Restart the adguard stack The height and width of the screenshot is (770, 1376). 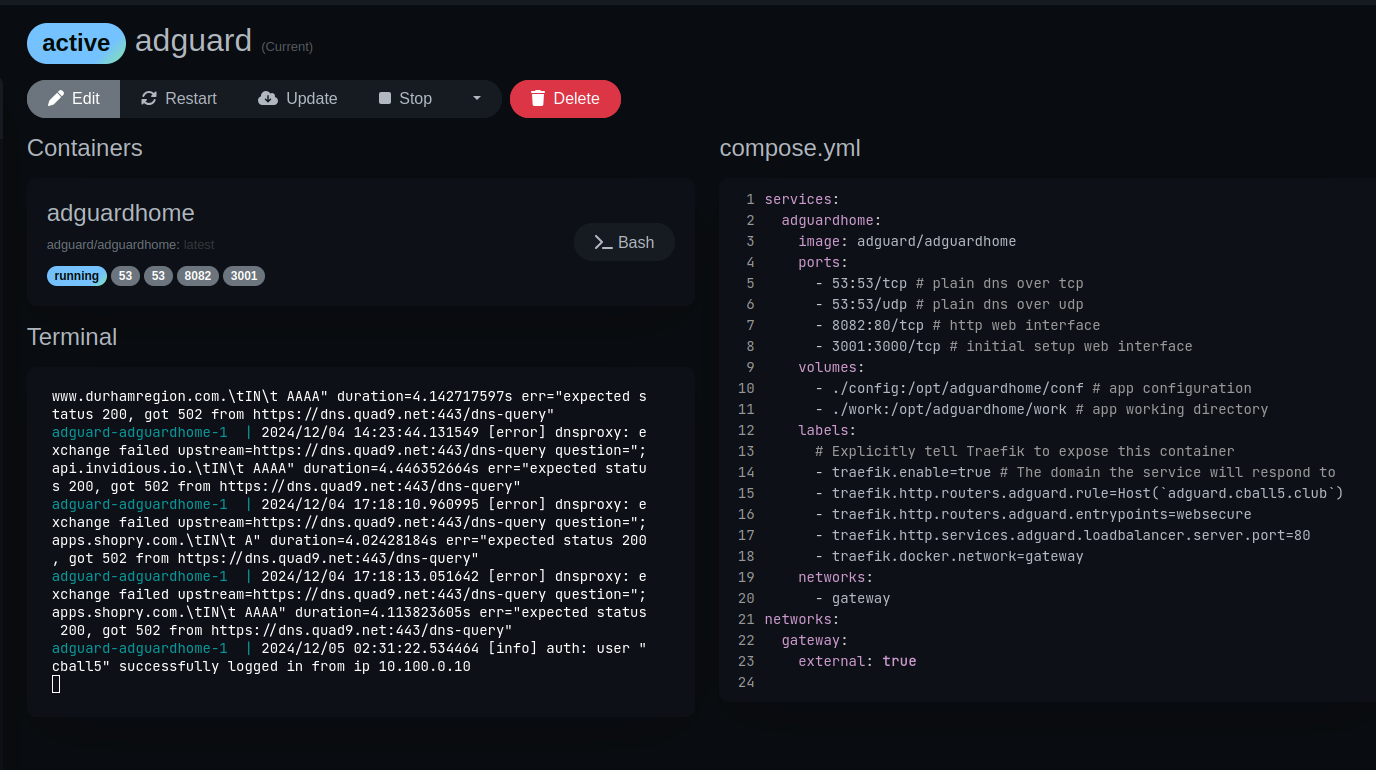(x=179, y=99)
